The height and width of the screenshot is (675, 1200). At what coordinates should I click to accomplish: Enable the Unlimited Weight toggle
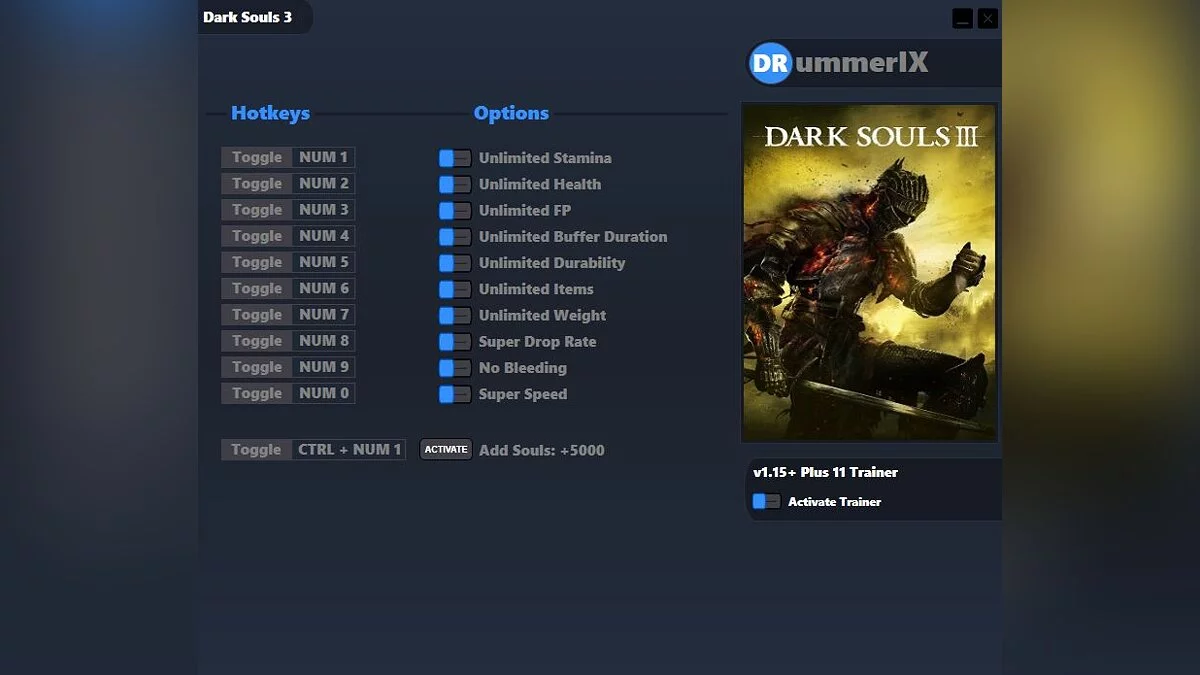(x=454, y=315)
